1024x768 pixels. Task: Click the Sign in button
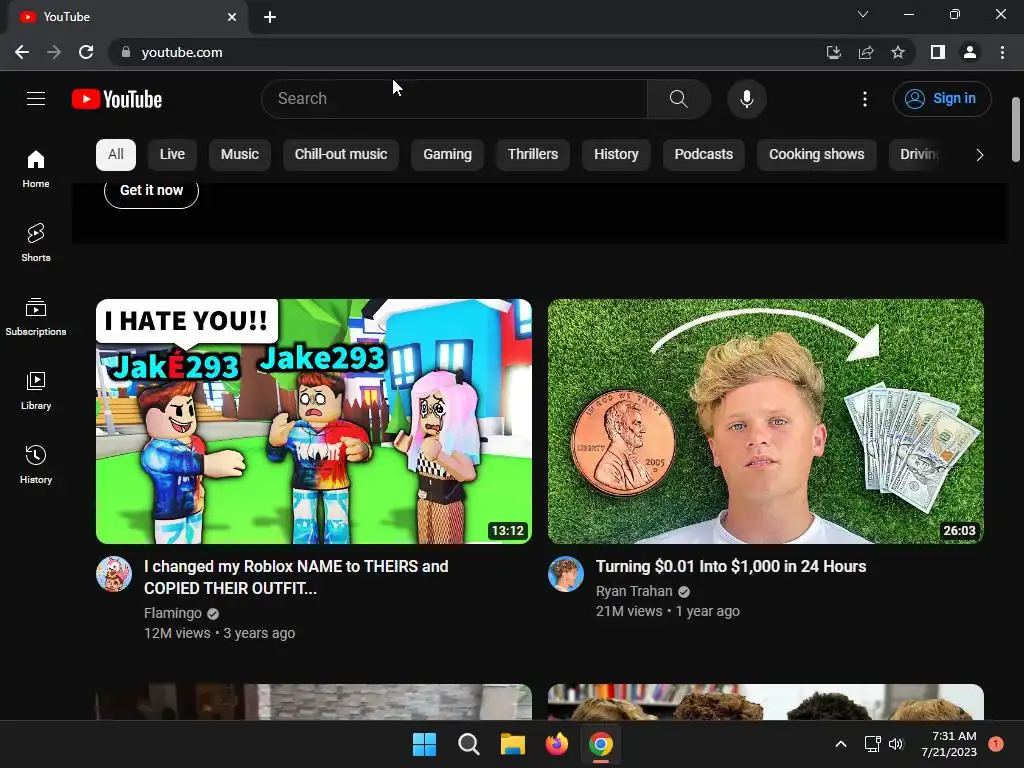(x=942, y=99)
